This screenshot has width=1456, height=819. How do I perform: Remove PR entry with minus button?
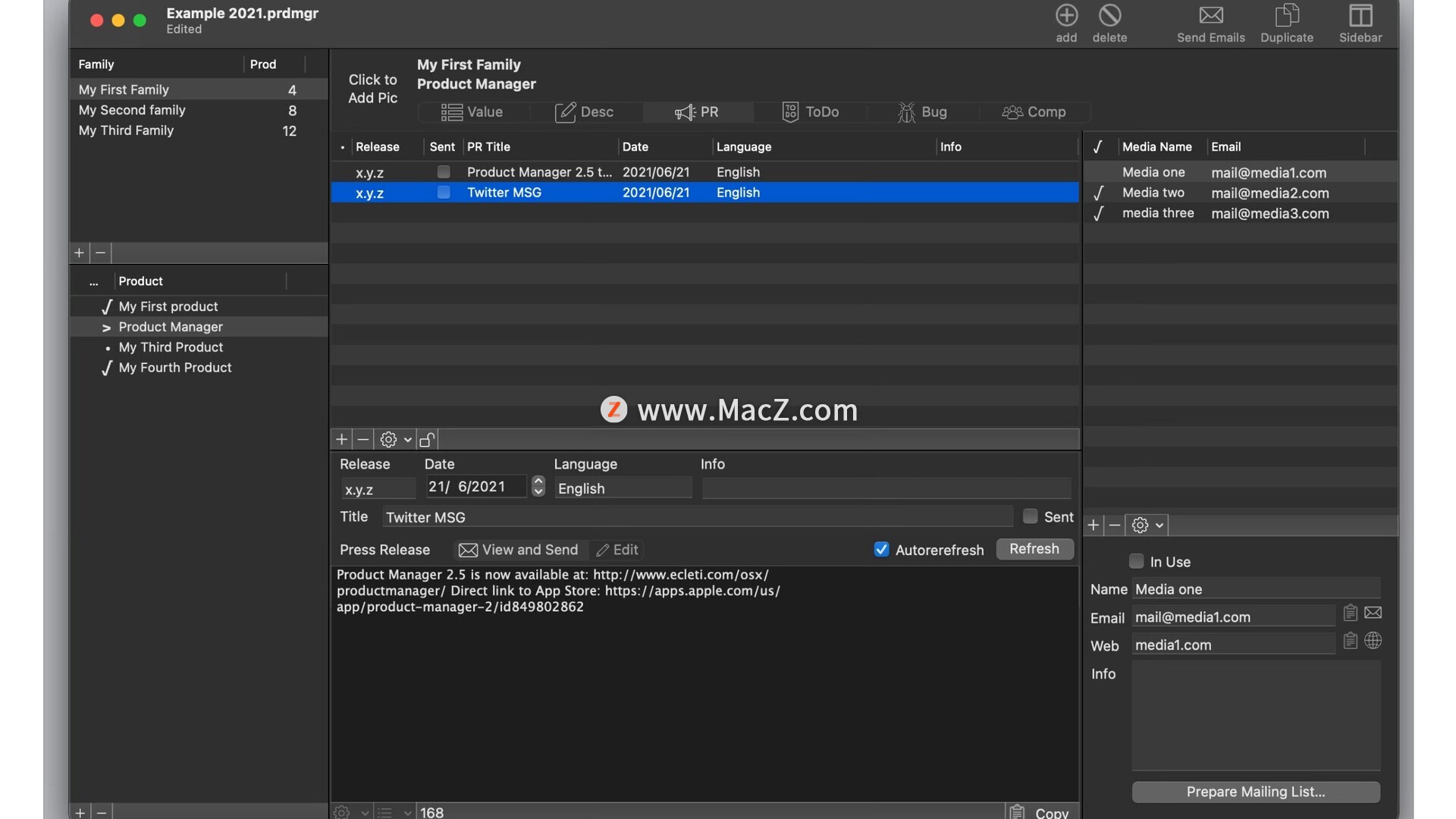pyautogui.click(x=363, y=440)
